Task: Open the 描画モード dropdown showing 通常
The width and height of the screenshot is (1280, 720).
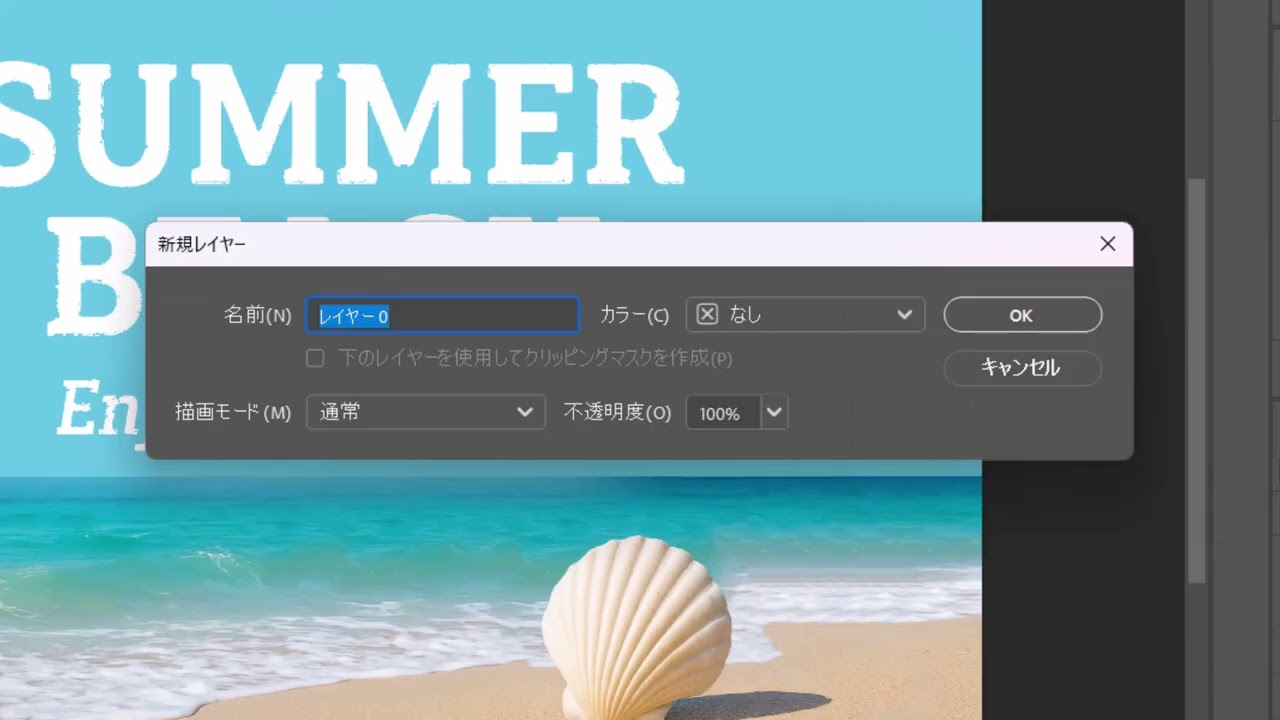Action: point(426,412)
